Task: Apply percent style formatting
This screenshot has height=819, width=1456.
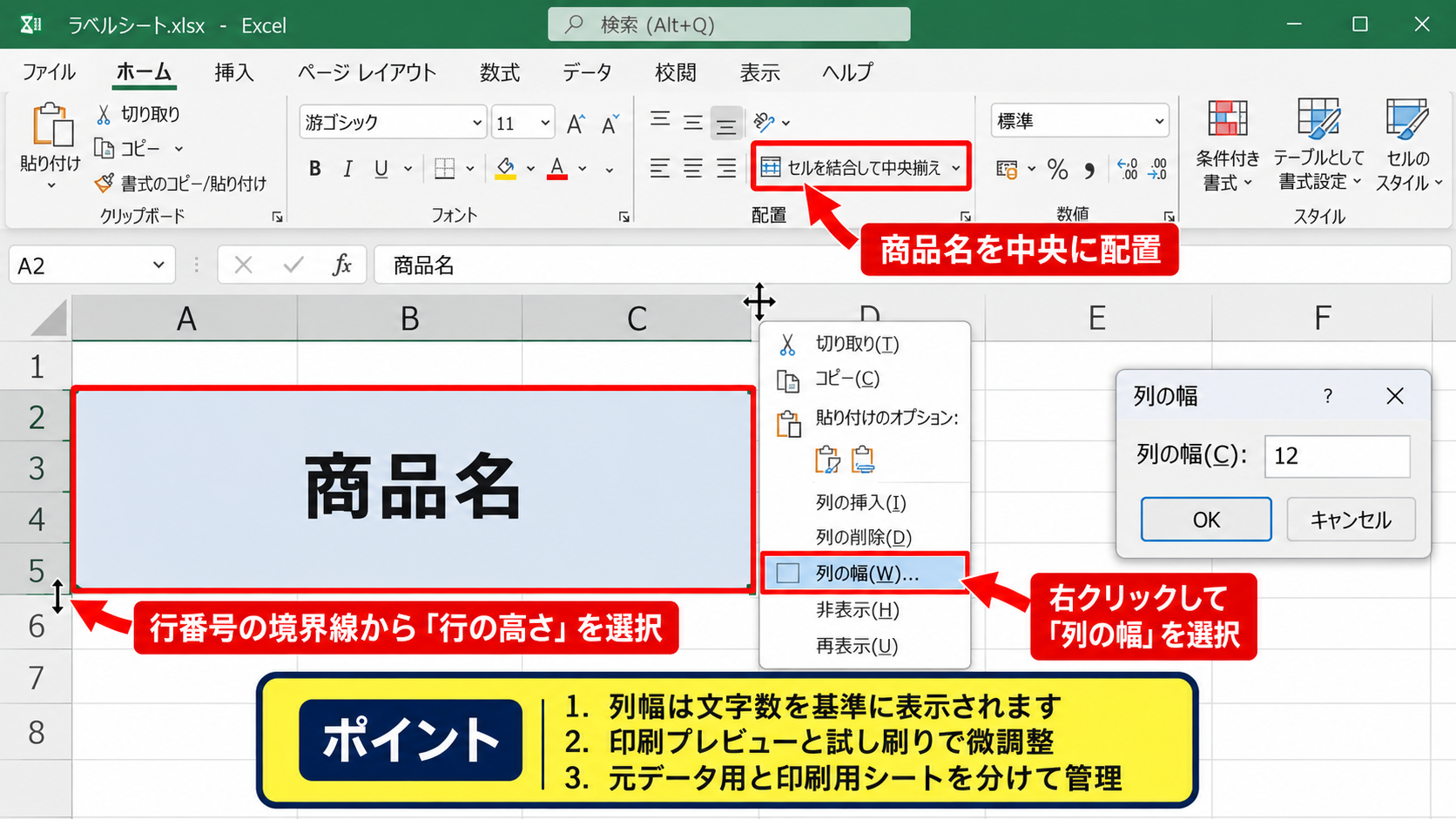Action: tap(1057, 169)
